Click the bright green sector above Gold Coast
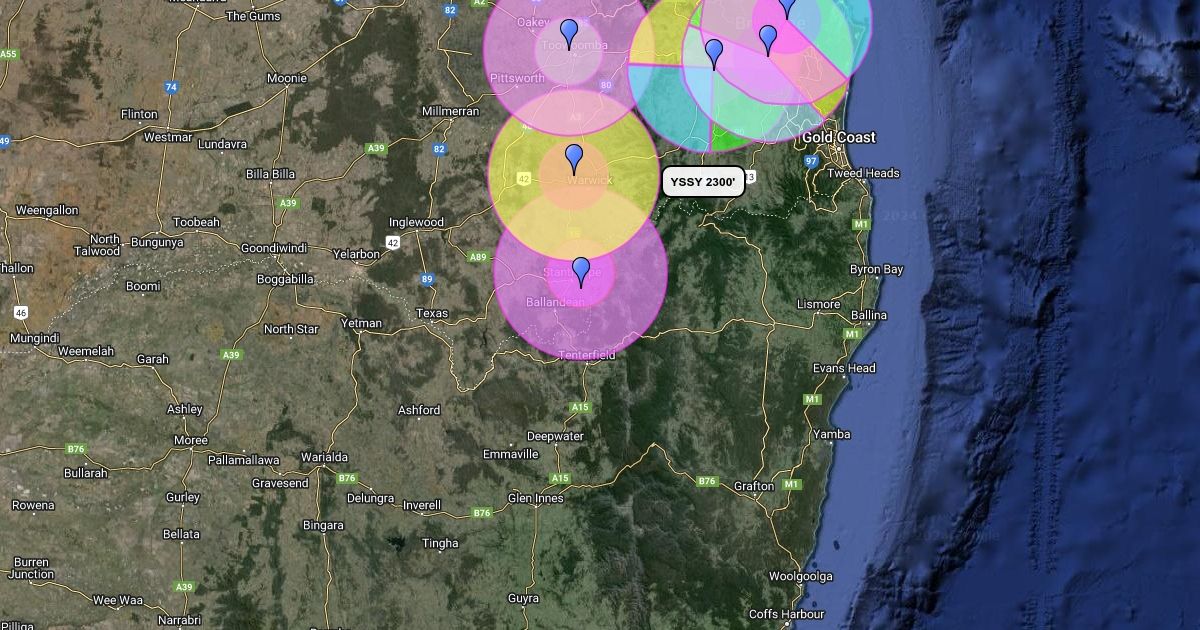The width and height of the screenshot is (1200, 630). click(x=735, y=138)
